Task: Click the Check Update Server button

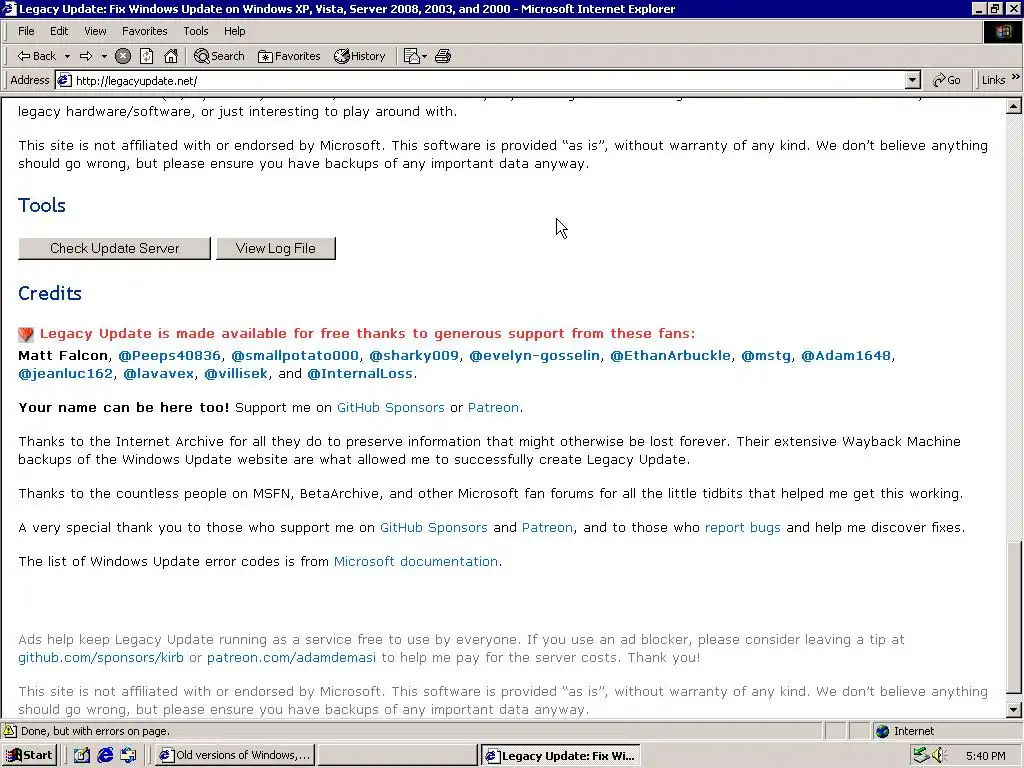Action: coord(114,248)
